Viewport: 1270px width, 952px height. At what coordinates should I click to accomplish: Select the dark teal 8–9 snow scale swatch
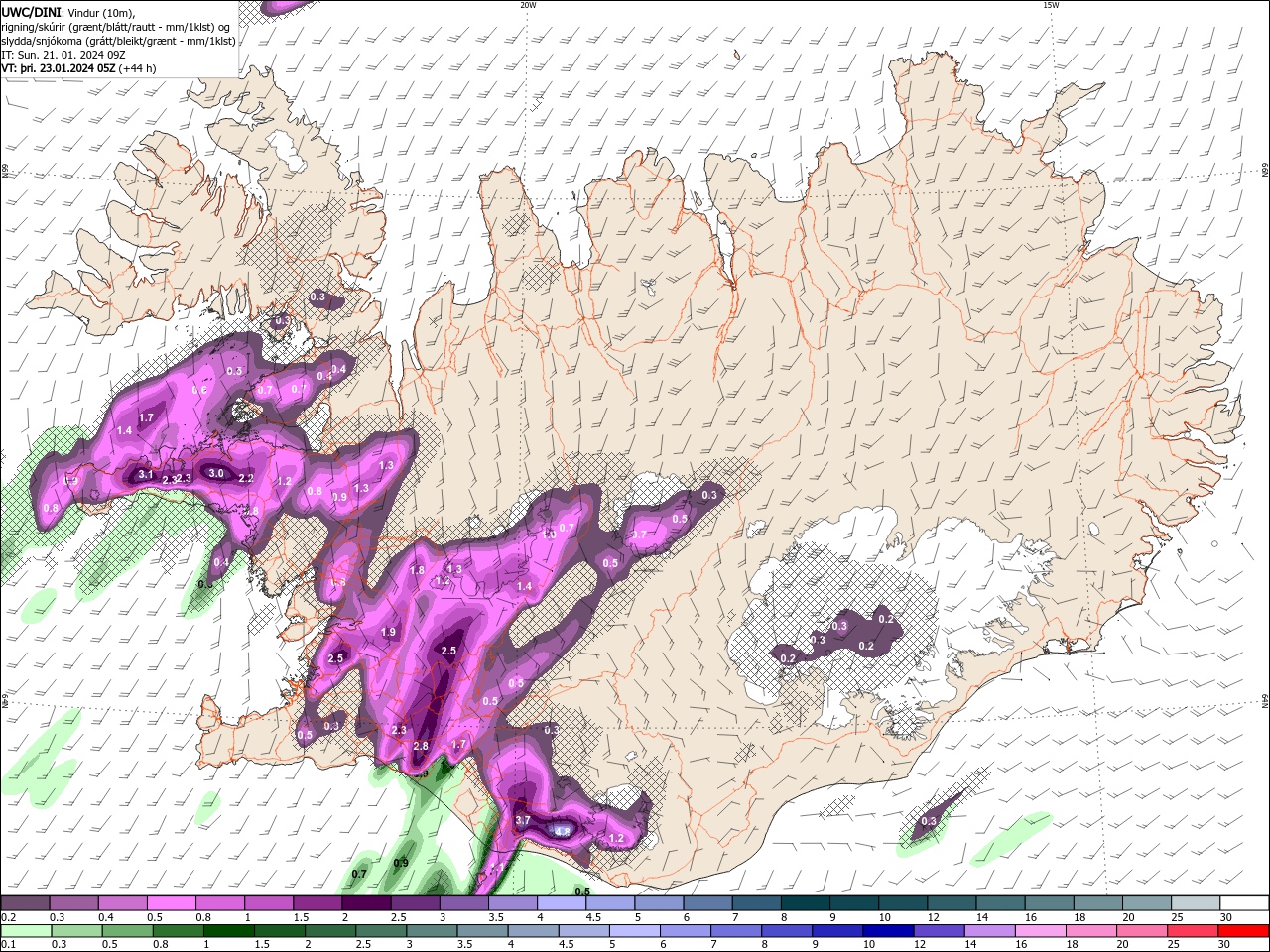[805, 903]
